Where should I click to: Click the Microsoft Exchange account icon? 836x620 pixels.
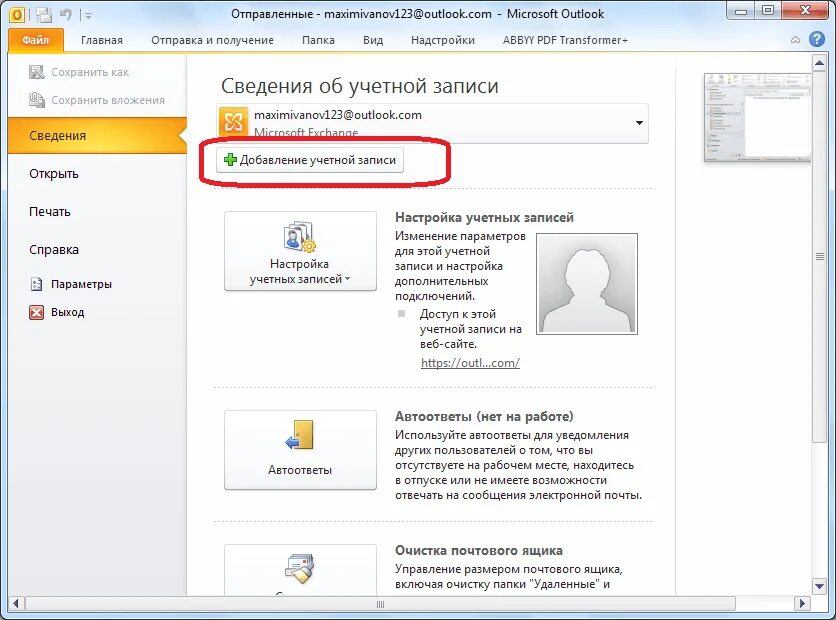point(233,122)
